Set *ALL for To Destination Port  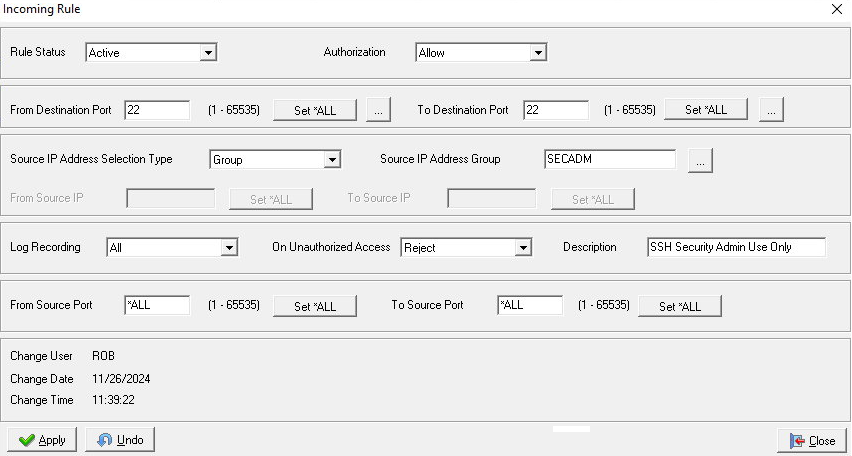click(x=706, y=111)
